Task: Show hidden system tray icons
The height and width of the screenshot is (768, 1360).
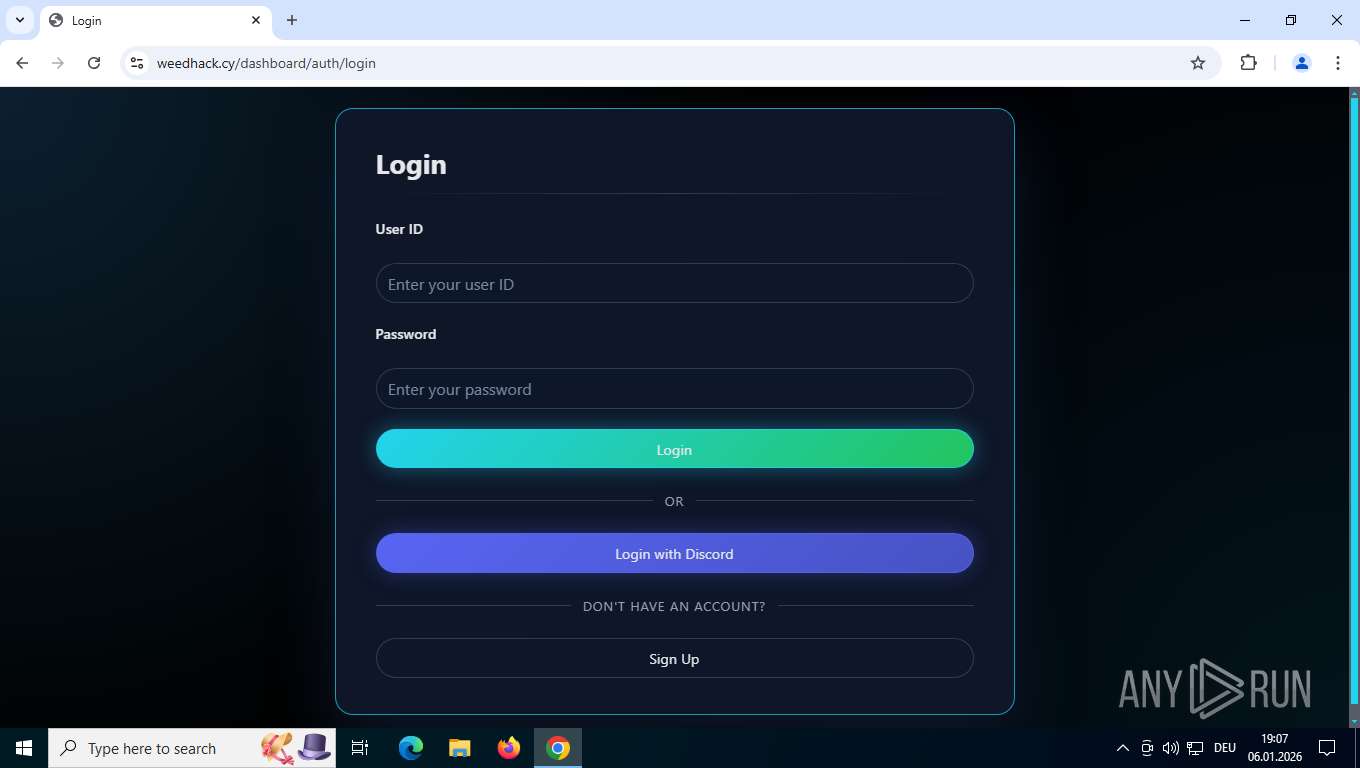Action: pos(1122,748)
